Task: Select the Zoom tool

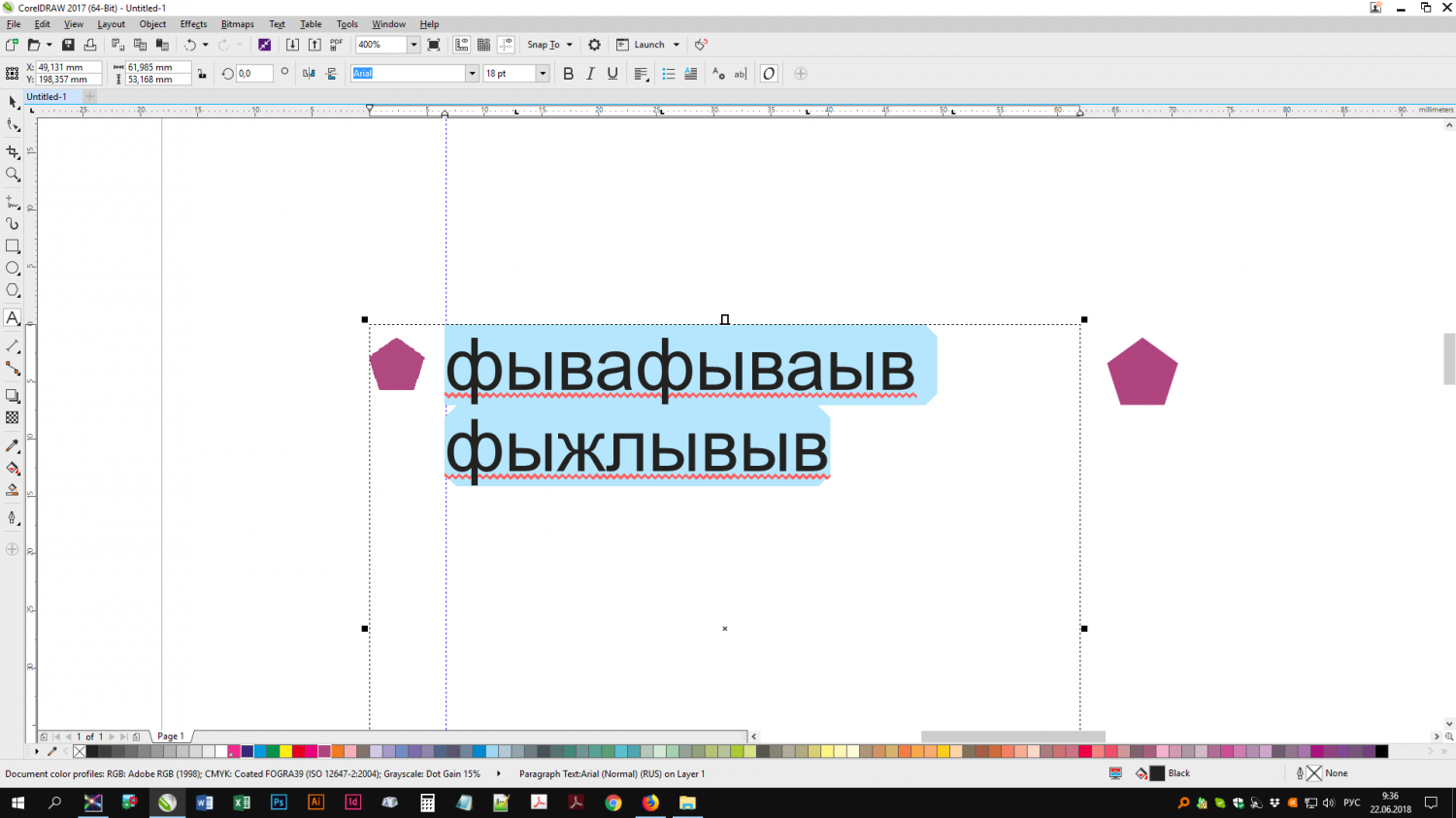Action: pyautogui.click(x=13, y=175)
